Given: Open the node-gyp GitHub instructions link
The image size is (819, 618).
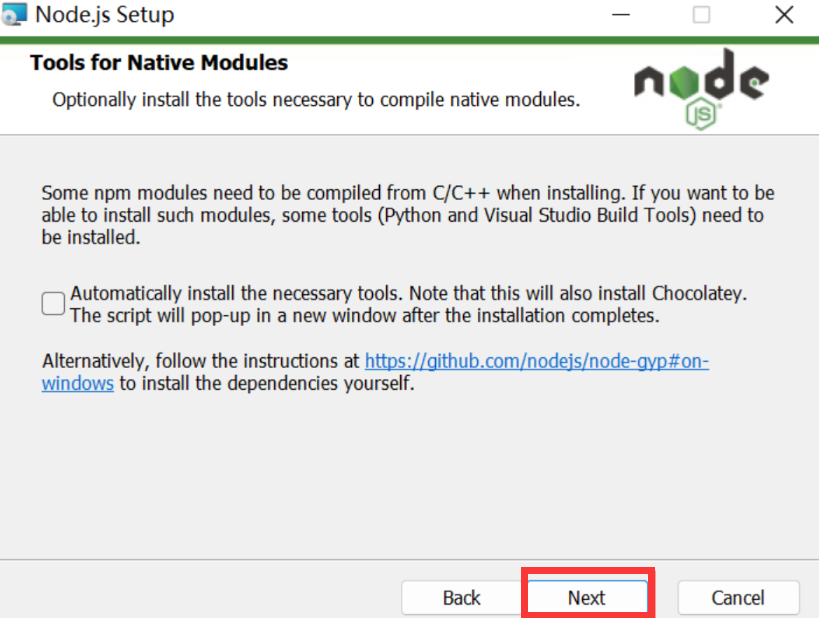Looking at the screenshot, I should click(x=536, y=361).
